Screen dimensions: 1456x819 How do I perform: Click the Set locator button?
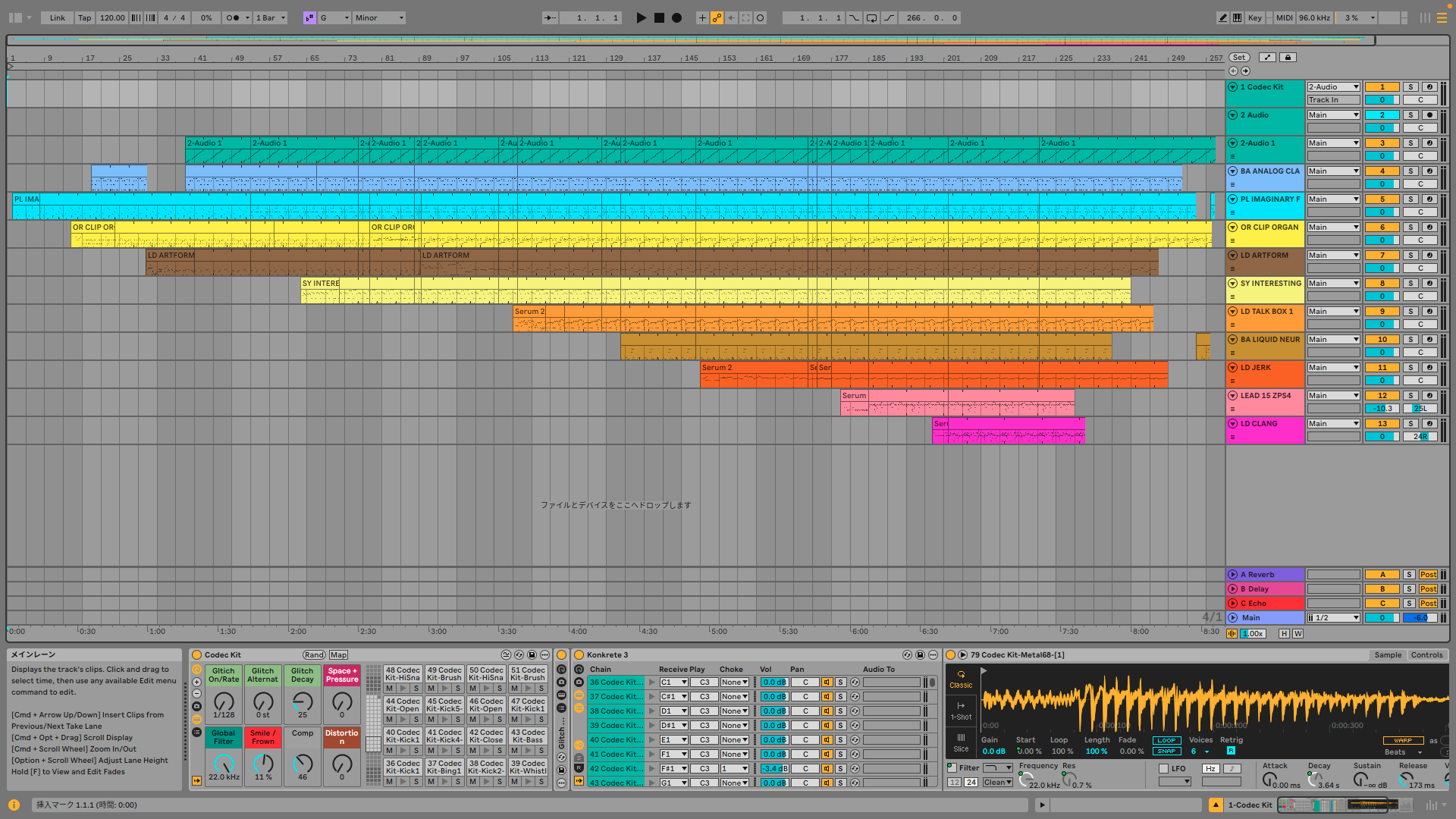1238,57
